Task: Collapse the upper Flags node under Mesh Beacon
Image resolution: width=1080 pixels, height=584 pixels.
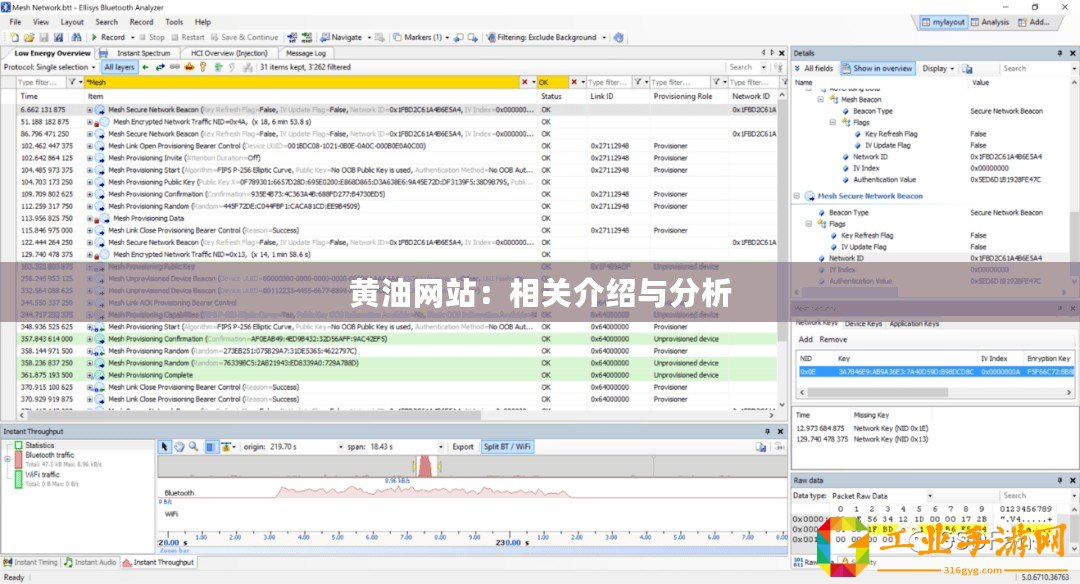Action: point(833,122)
